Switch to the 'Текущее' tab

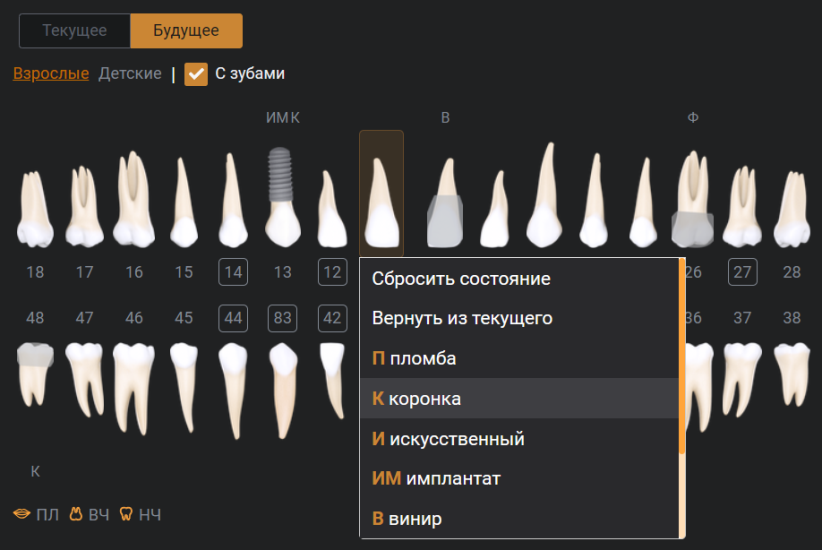pos(75,31)
